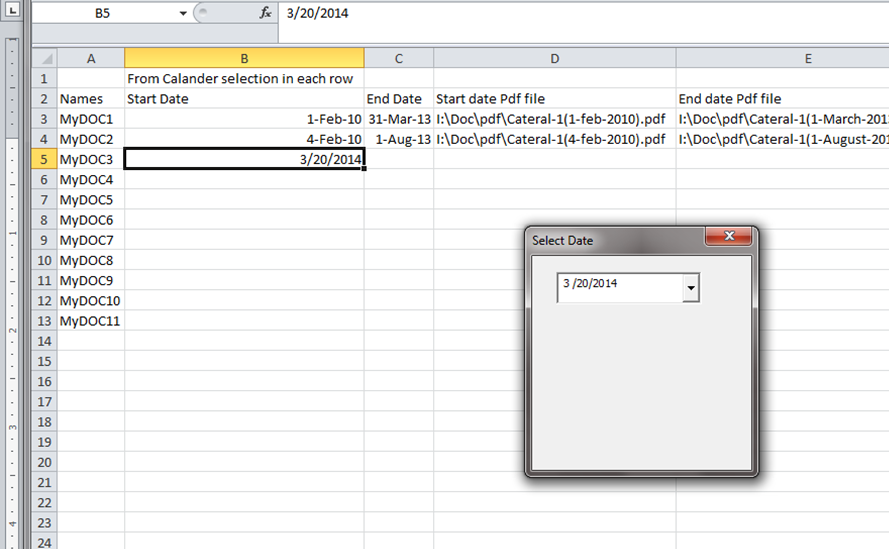Click the formula bar showing 3/20/2014

click(x=580, y=14)
